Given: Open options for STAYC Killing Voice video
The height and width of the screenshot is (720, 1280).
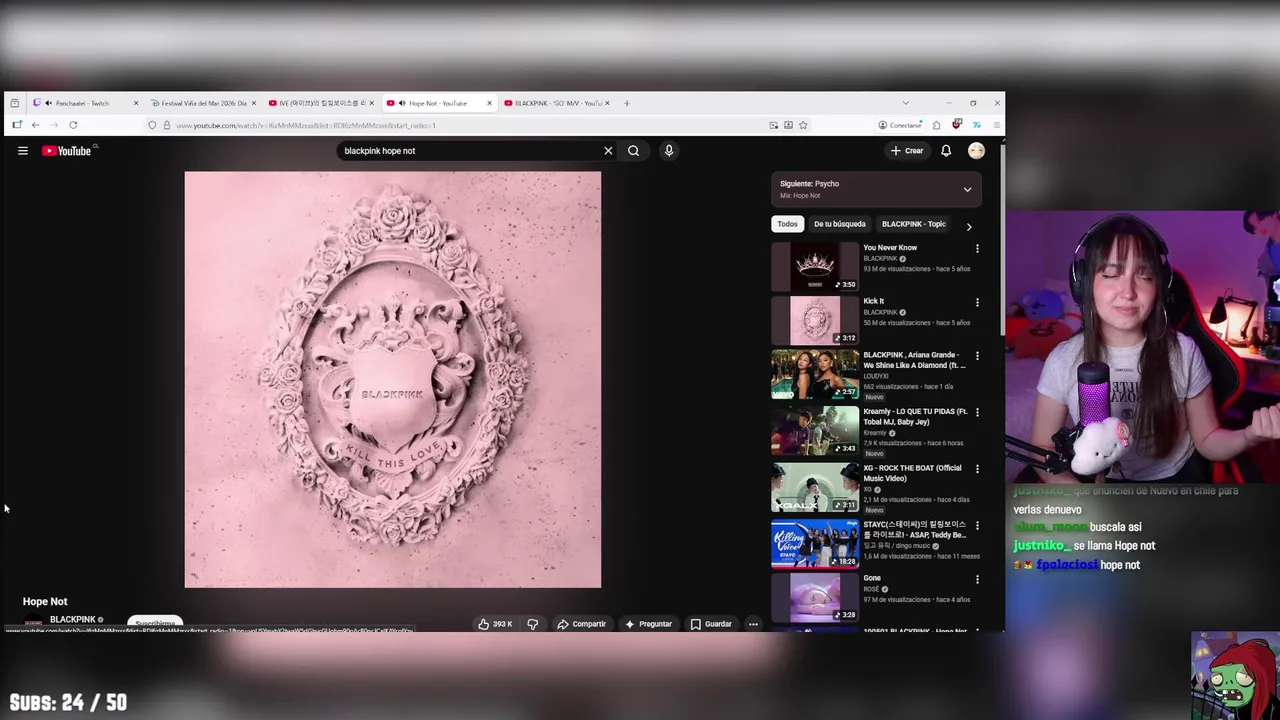Looking at the screenshot, I should point(977,525).
